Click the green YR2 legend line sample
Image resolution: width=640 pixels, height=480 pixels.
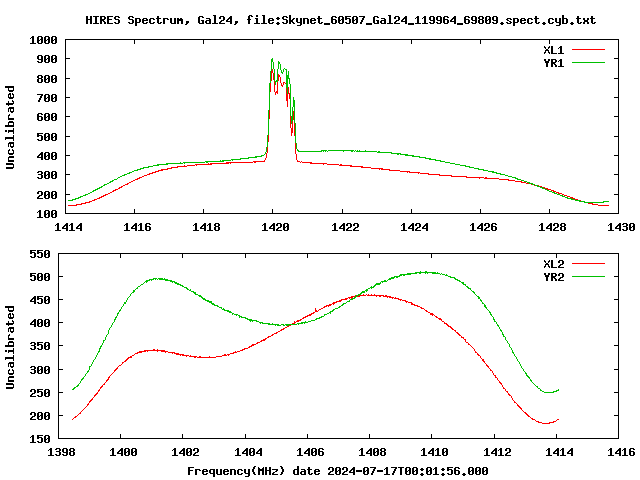click(588, 277)
